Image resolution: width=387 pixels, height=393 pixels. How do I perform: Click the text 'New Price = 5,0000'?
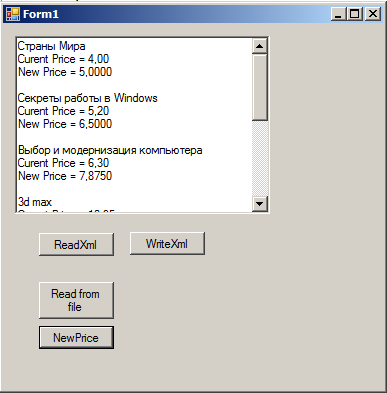coord(65,72)
